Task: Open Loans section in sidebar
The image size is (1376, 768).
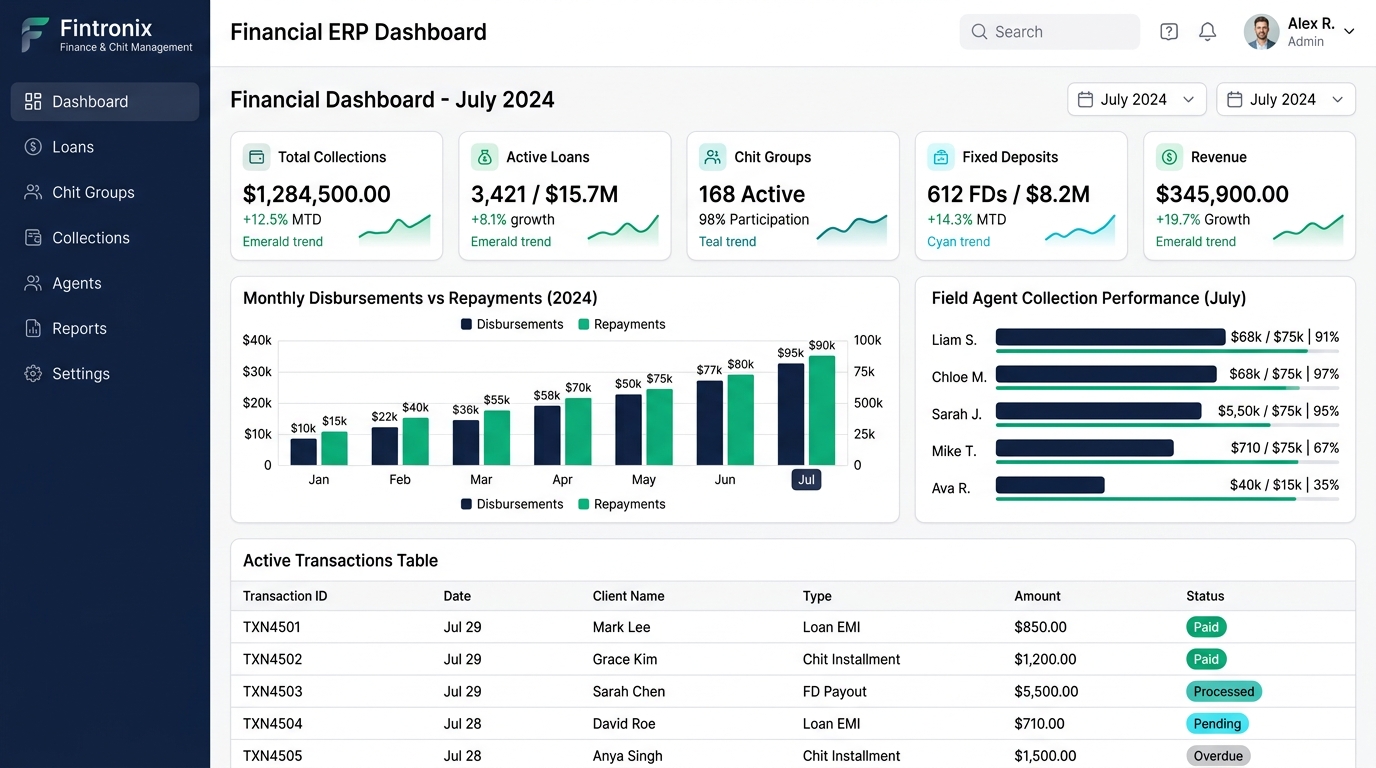Action: (105, 147)
